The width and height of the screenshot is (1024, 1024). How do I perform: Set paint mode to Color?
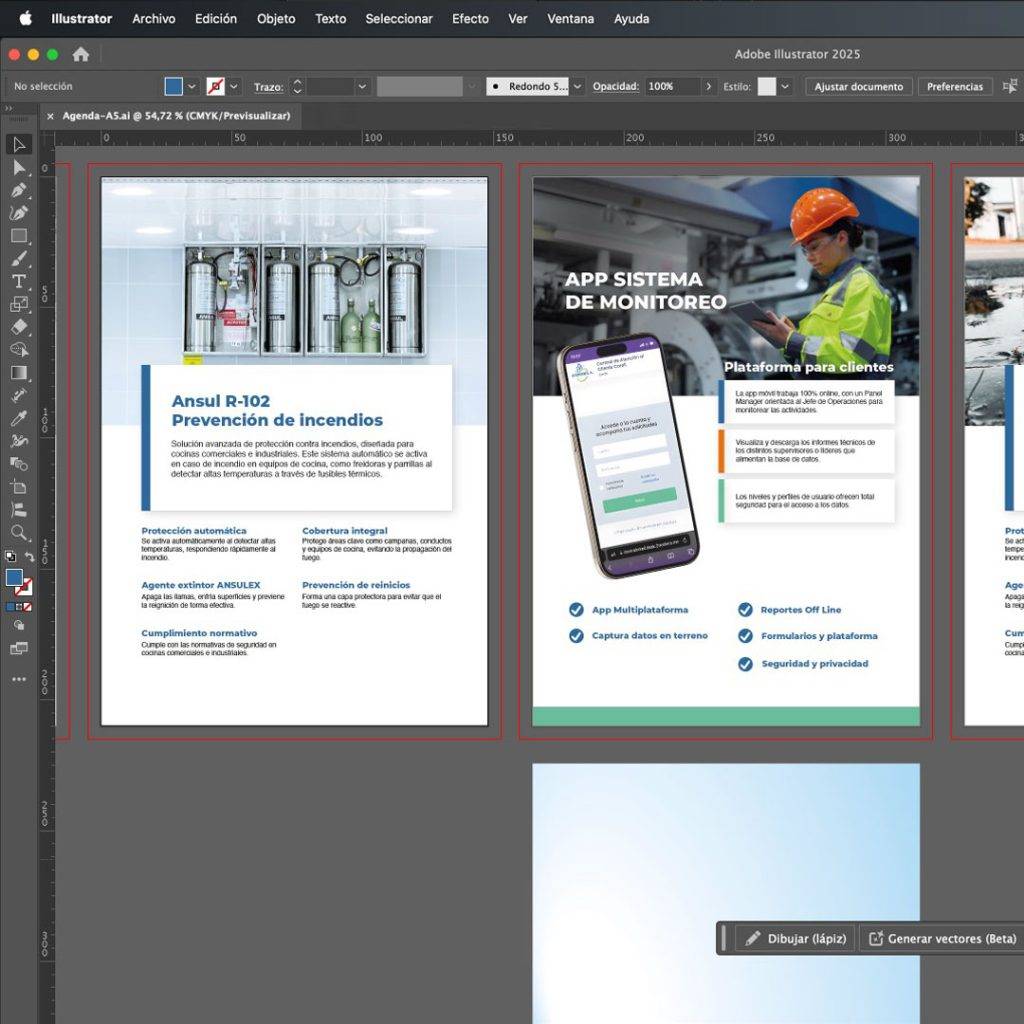click(x=10, y=607)
